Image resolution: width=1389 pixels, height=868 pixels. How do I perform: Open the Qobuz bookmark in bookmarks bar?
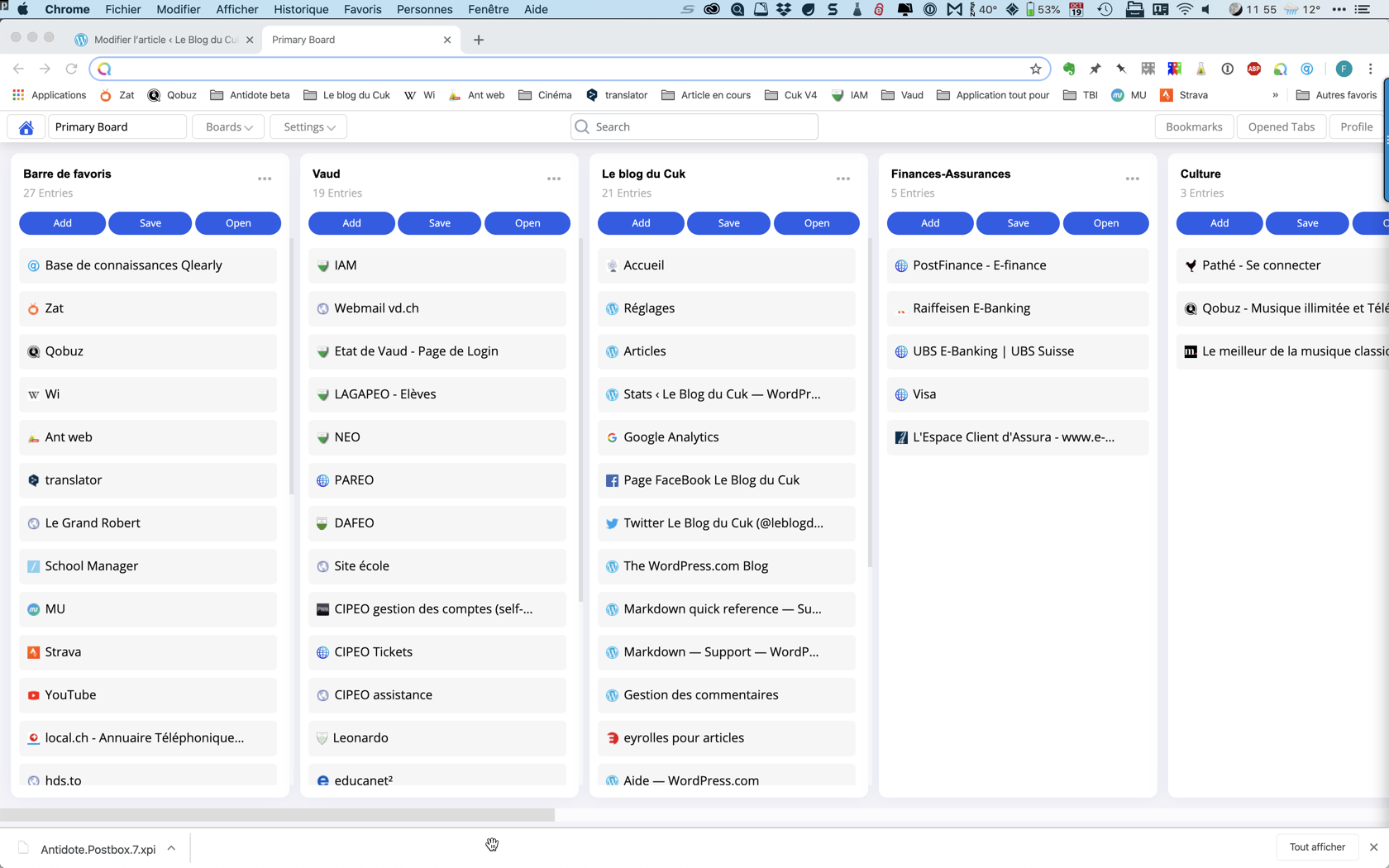pyautogui.click(x=172, y=95)
